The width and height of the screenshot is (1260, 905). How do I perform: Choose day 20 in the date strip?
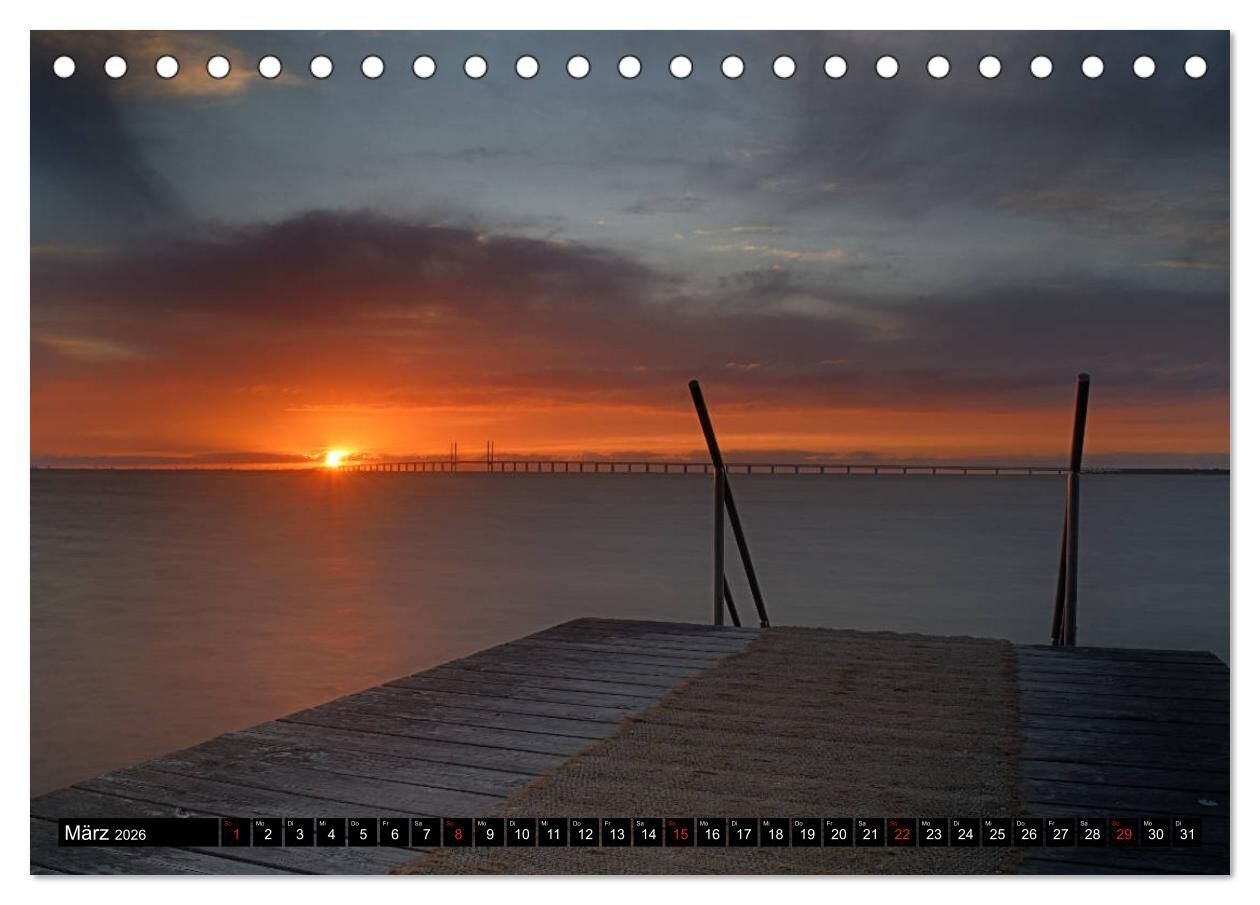click(x=838, y=833)
